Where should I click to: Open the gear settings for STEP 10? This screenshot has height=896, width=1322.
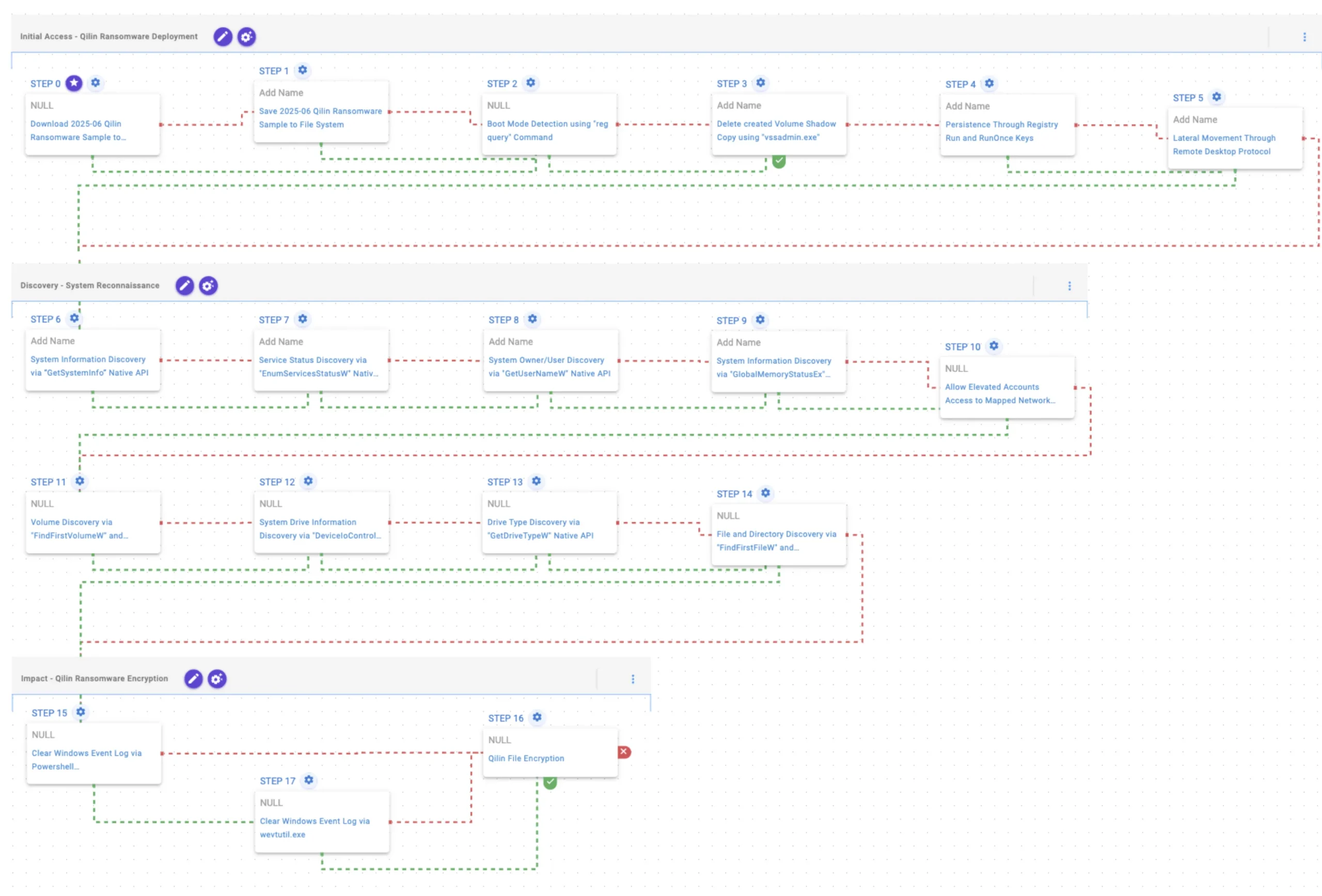pyautogui.click(x=994, y=346)
